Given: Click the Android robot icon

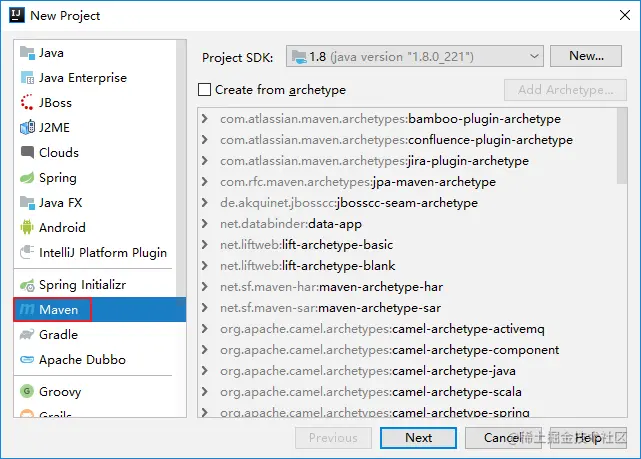Looking at the screenshot, I should pyautogui.click(x=27, y=227).
